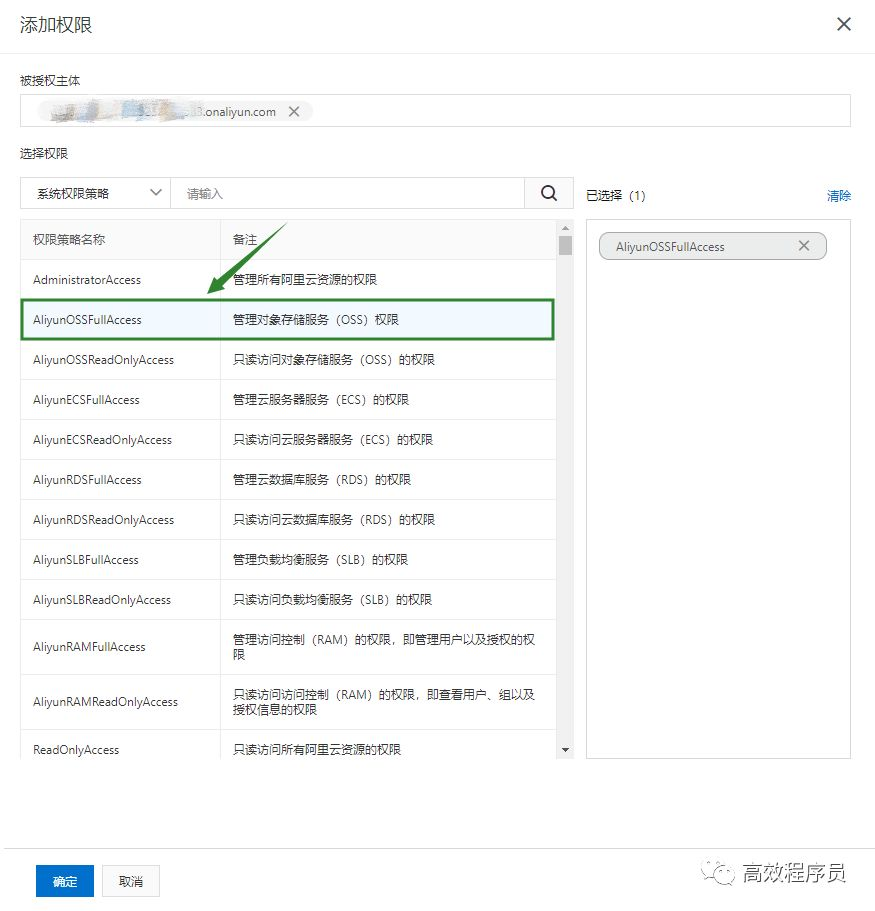Open the 系统权限策略 dropdown
875x911 pixels.
95,193
